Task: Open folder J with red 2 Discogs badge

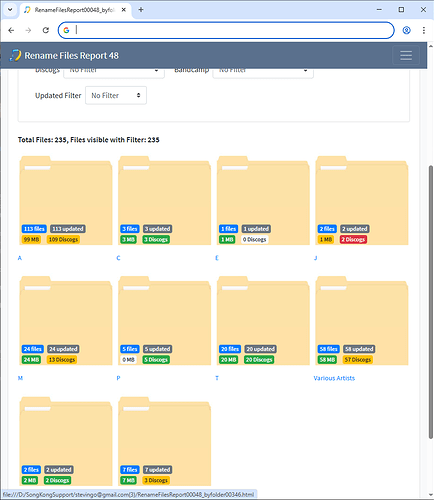Action: coord(362,200)
